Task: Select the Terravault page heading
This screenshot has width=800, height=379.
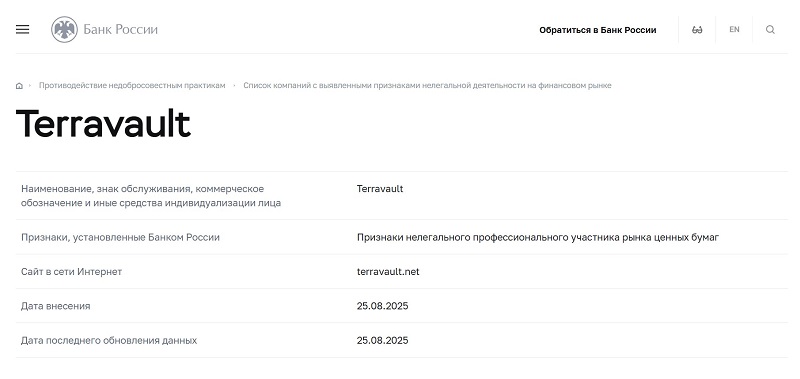Action: tap(104, 124)
